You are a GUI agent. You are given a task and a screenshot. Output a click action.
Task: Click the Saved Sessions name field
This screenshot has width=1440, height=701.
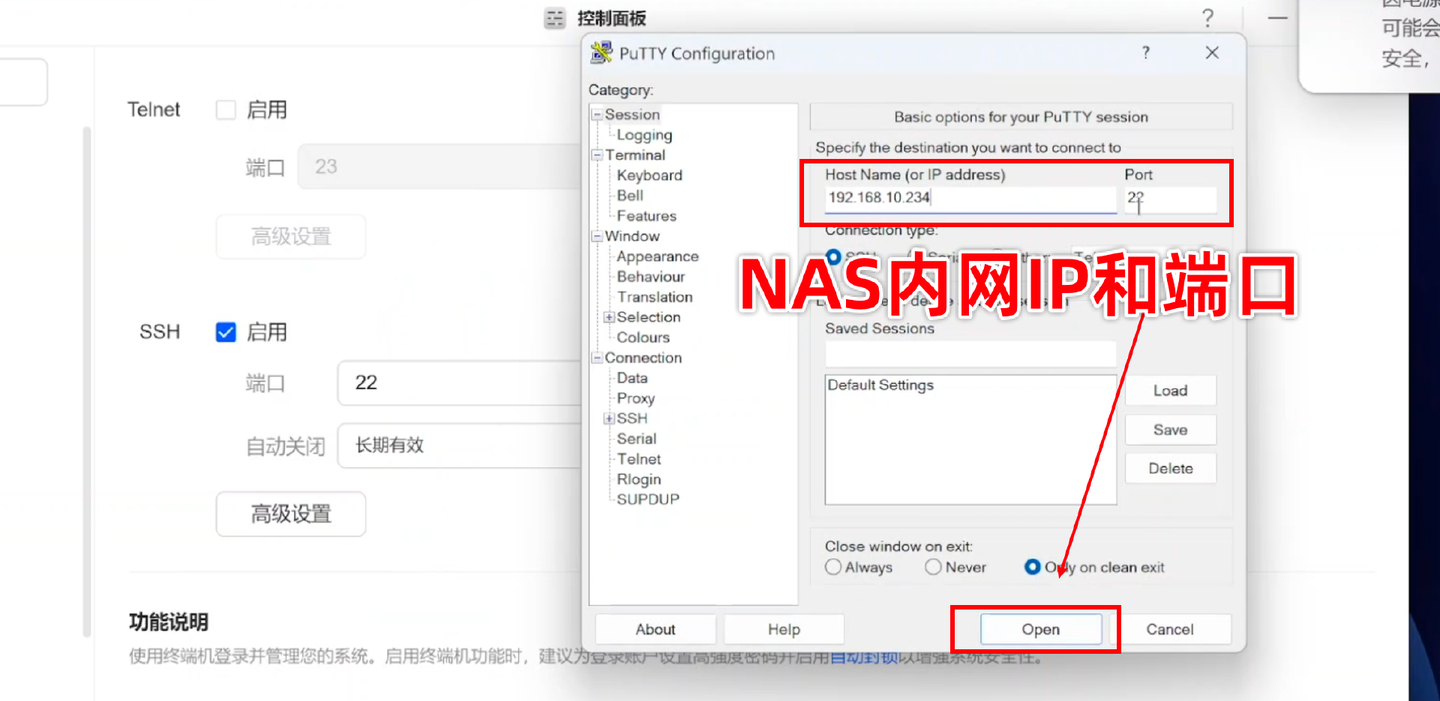coord(970,353)
